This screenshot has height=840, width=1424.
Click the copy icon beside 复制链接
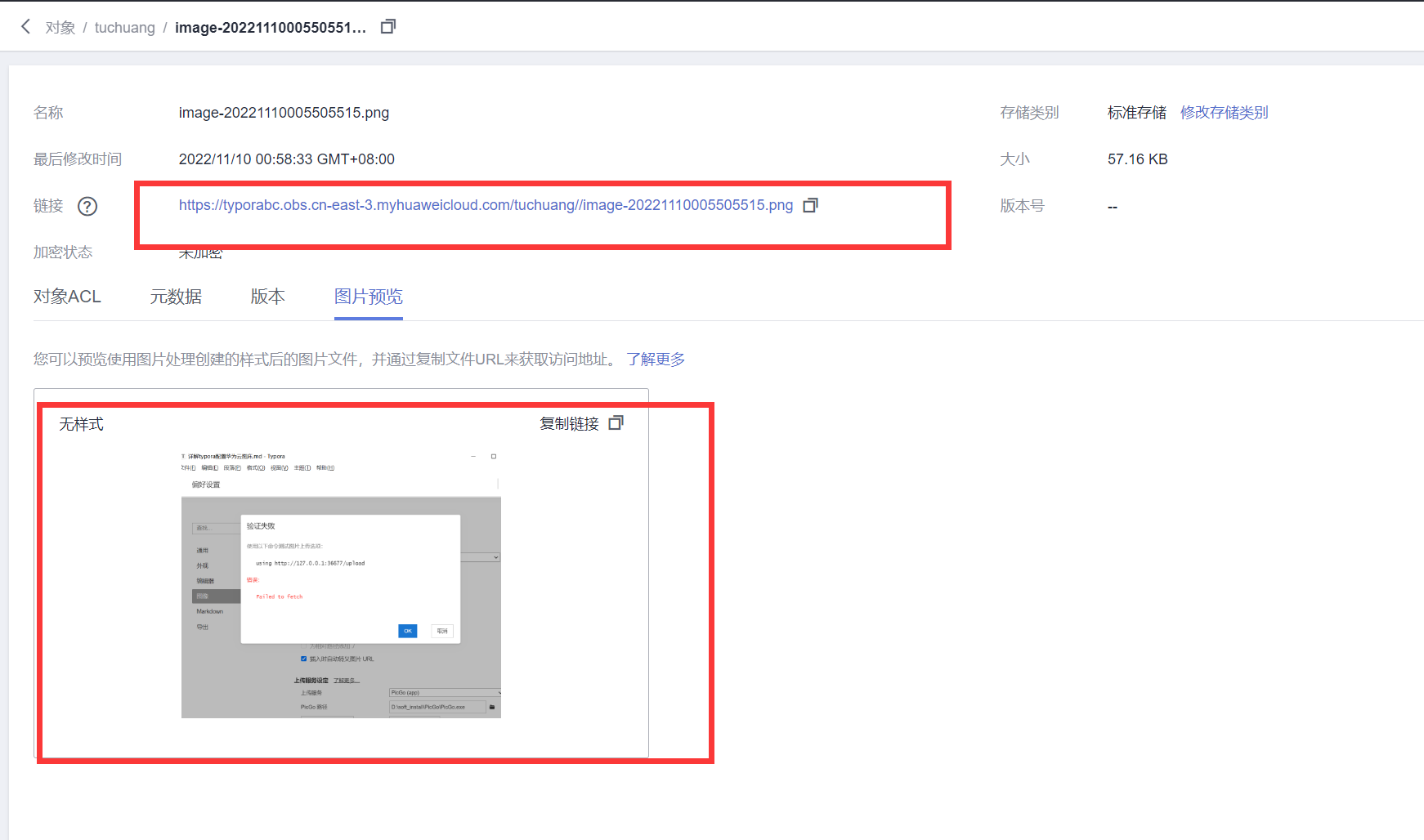pyautogui.click(x=616, y=423)
